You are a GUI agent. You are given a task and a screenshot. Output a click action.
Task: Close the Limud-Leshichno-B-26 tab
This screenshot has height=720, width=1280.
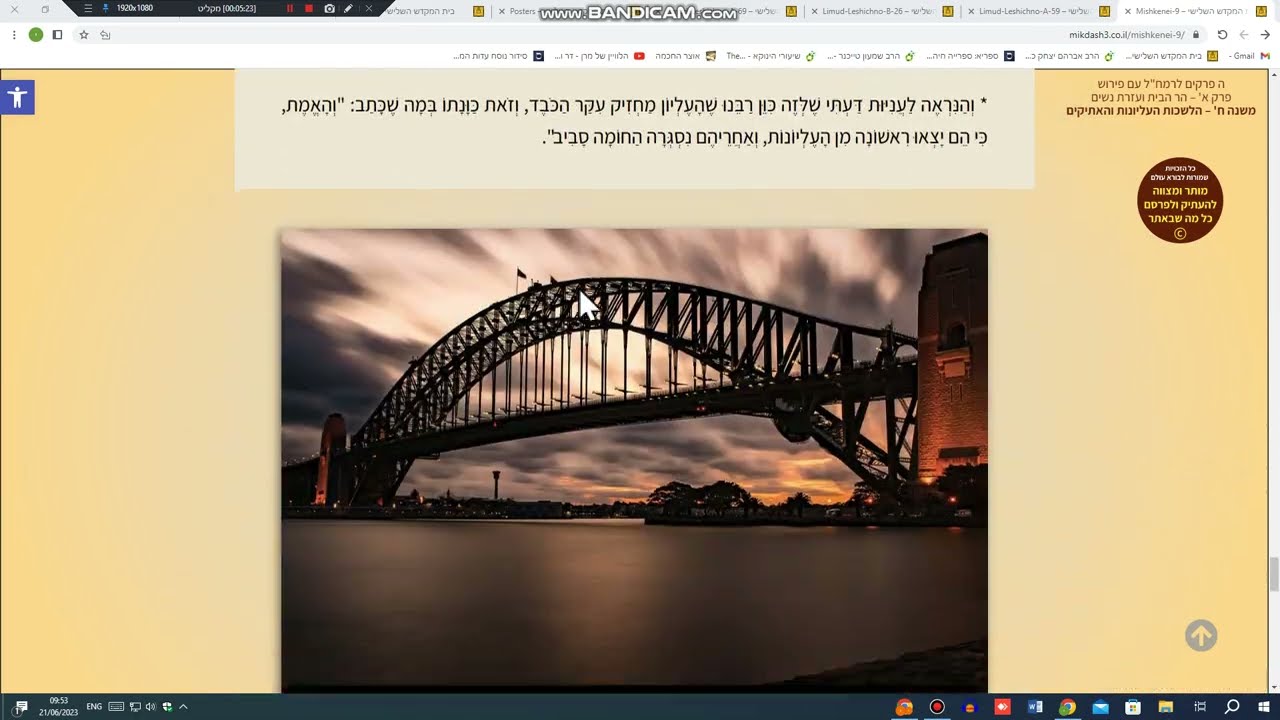(x=814, y=11)
